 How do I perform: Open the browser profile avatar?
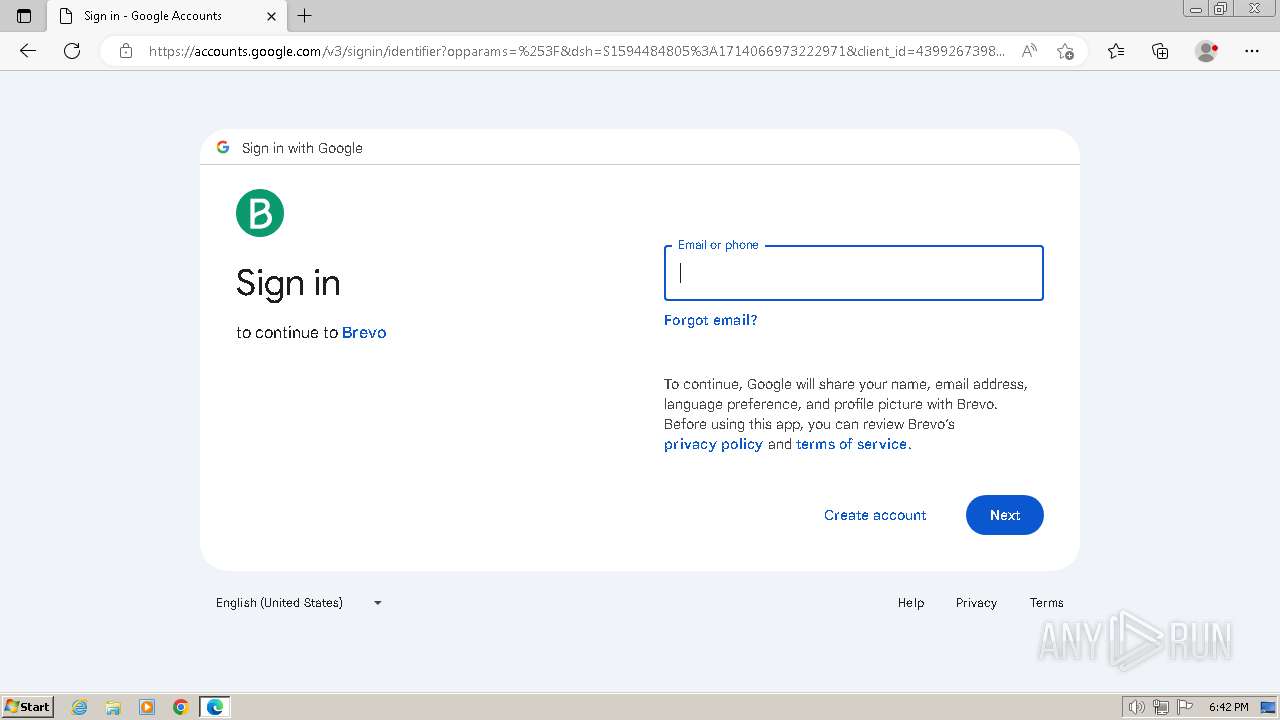click(x=1207, y=51)
